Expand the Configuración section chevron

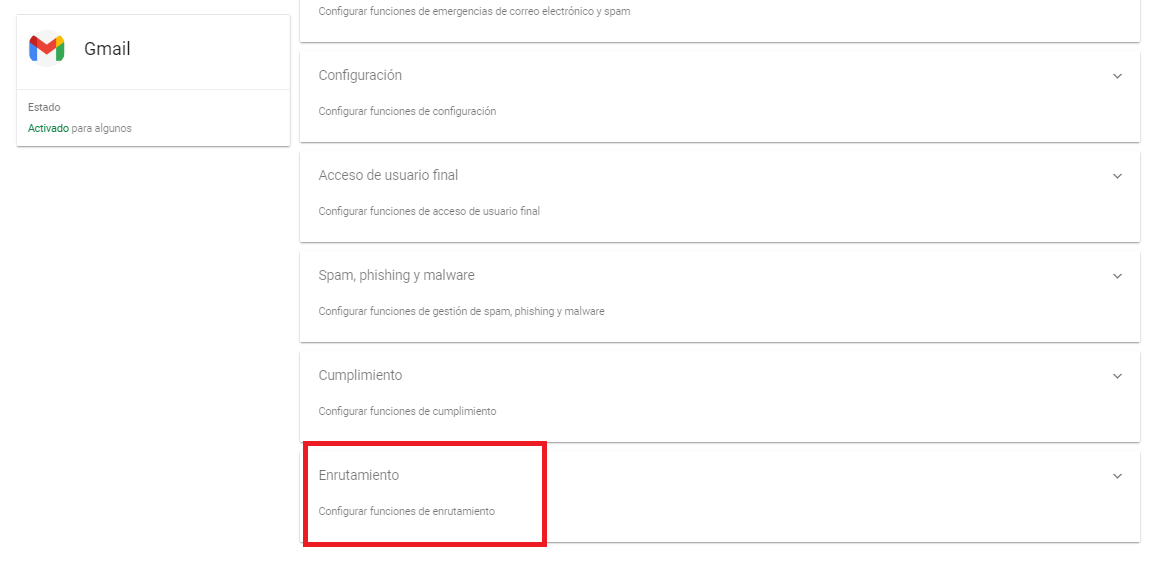tap(1117, 76)
